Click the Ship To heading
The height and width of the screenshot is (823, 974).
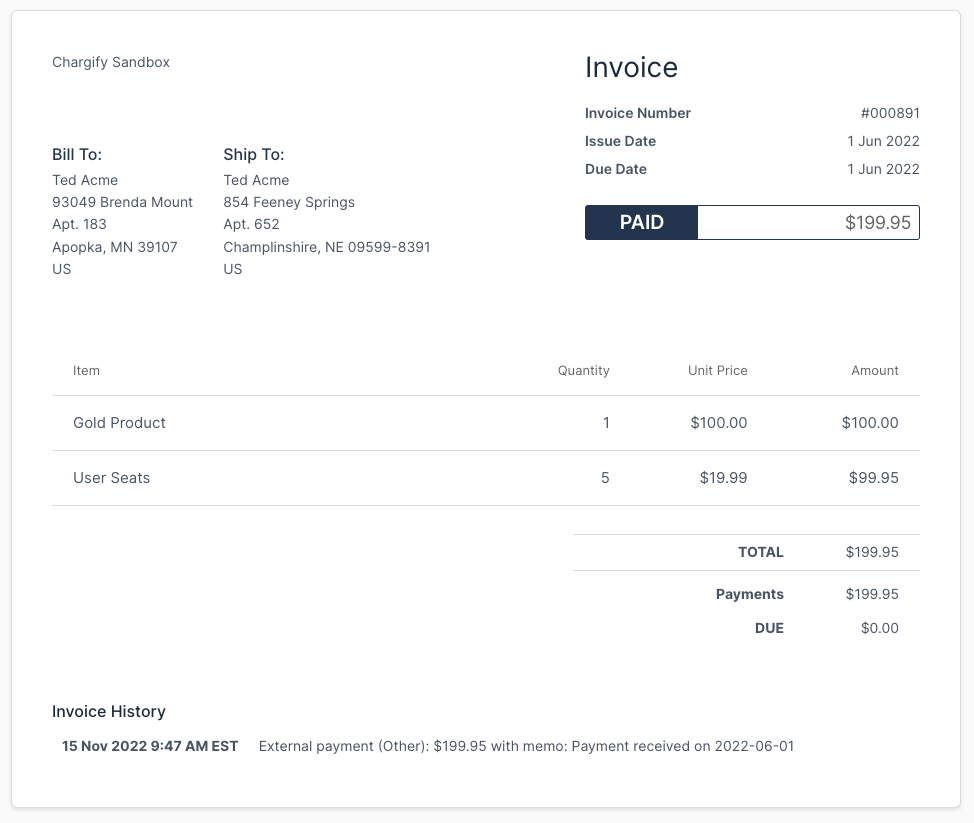pyautogui.click(x=252, y=155)
